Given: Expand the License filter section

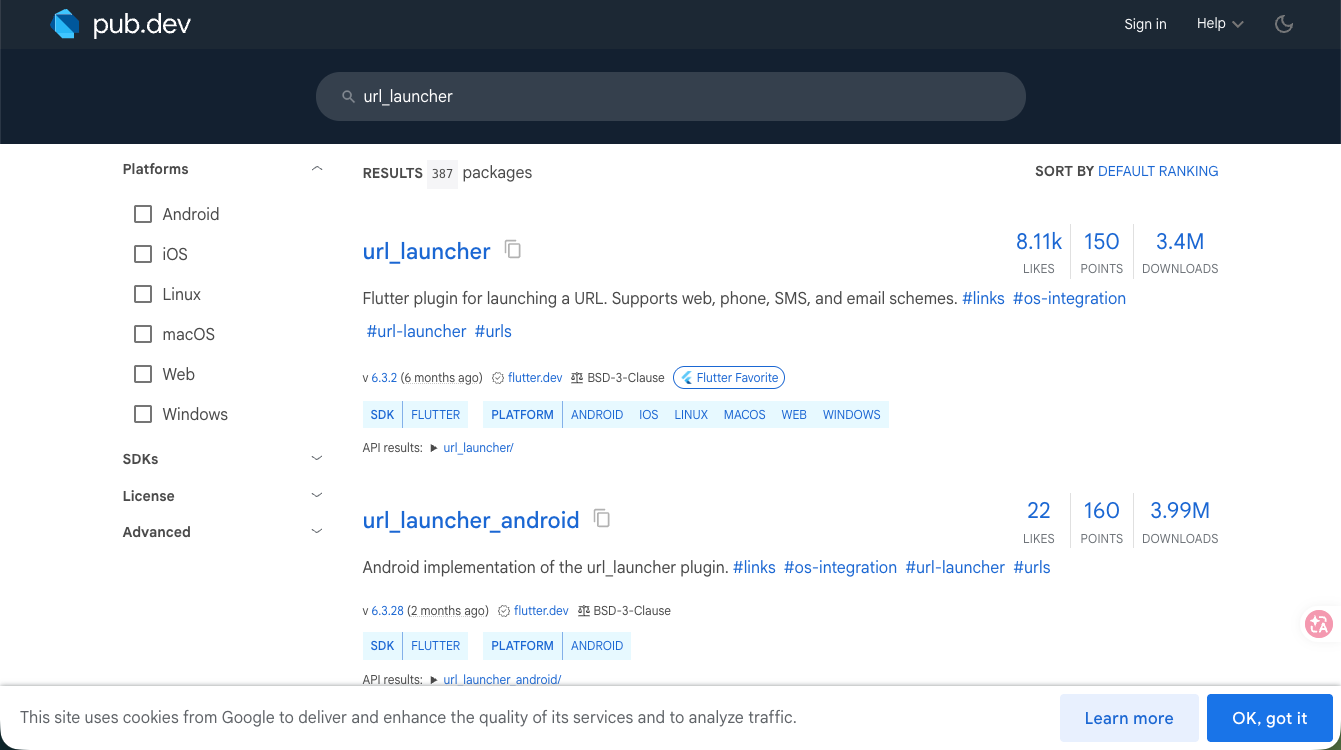Looking at the screenshot, I should click(317, 496).
